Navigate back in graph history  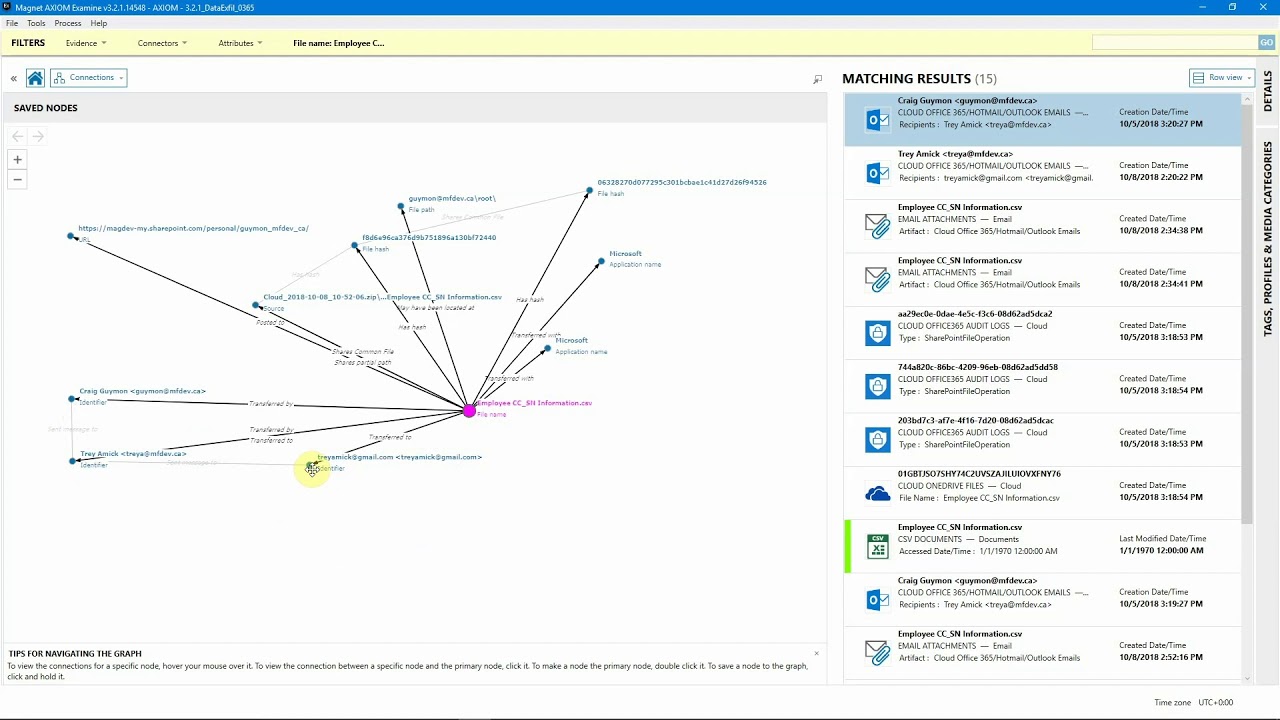(18, 136)
